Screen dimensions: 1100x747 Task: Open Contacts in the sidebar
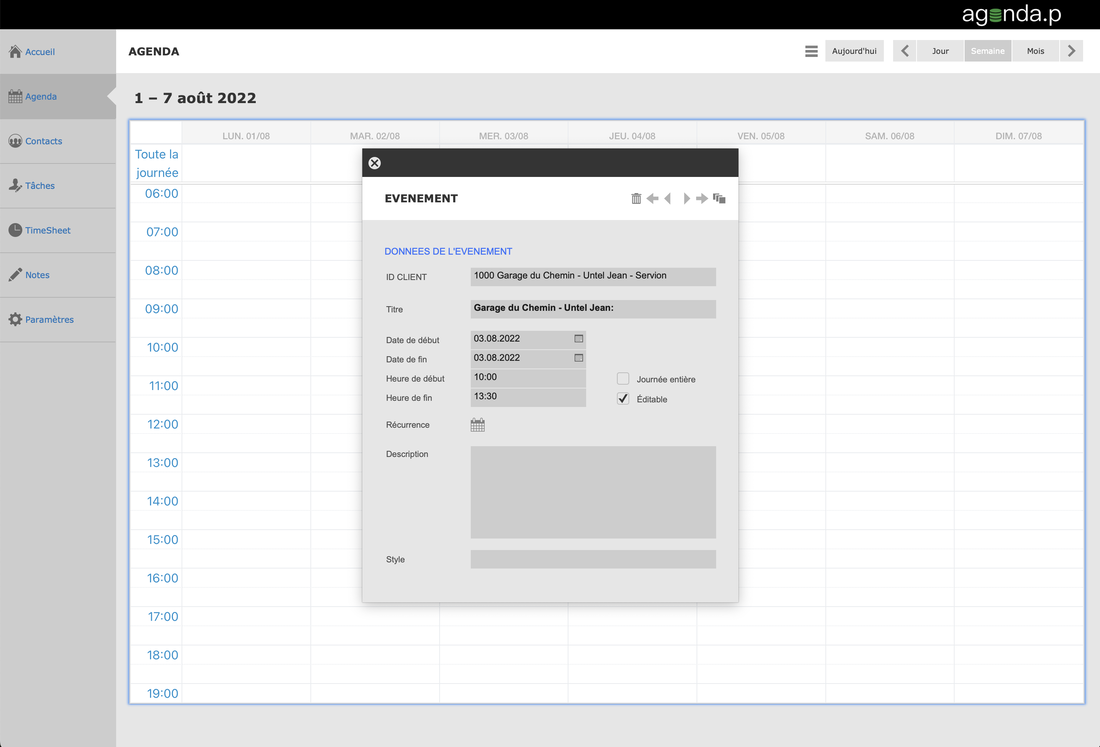[x=43, y=141]
